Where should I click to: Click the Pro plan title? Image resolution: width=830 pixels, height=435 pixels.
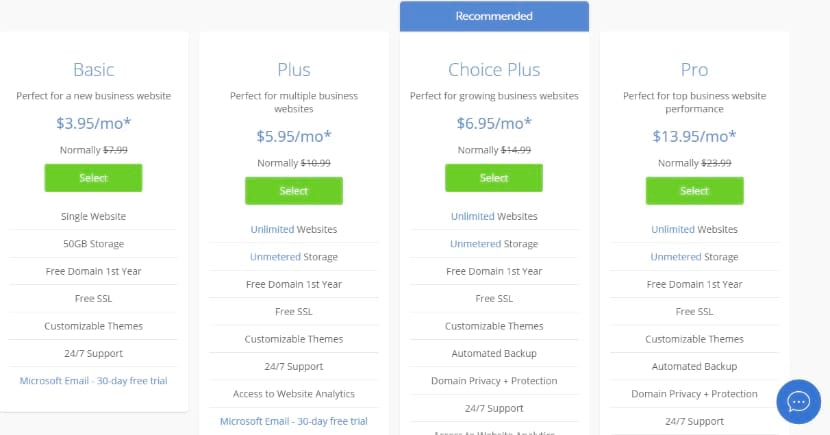694,70
